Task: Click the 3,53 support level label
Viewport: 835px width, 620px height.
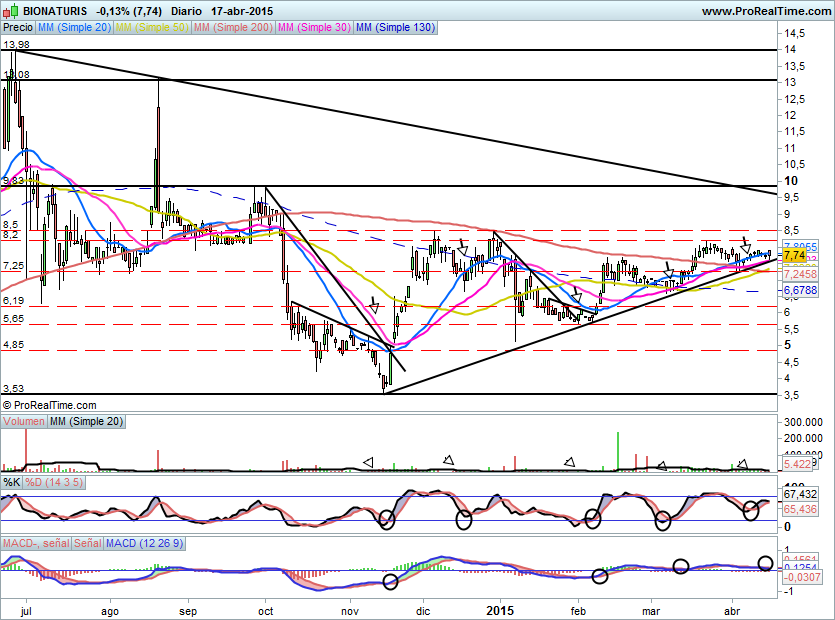Action: [13, 389]
